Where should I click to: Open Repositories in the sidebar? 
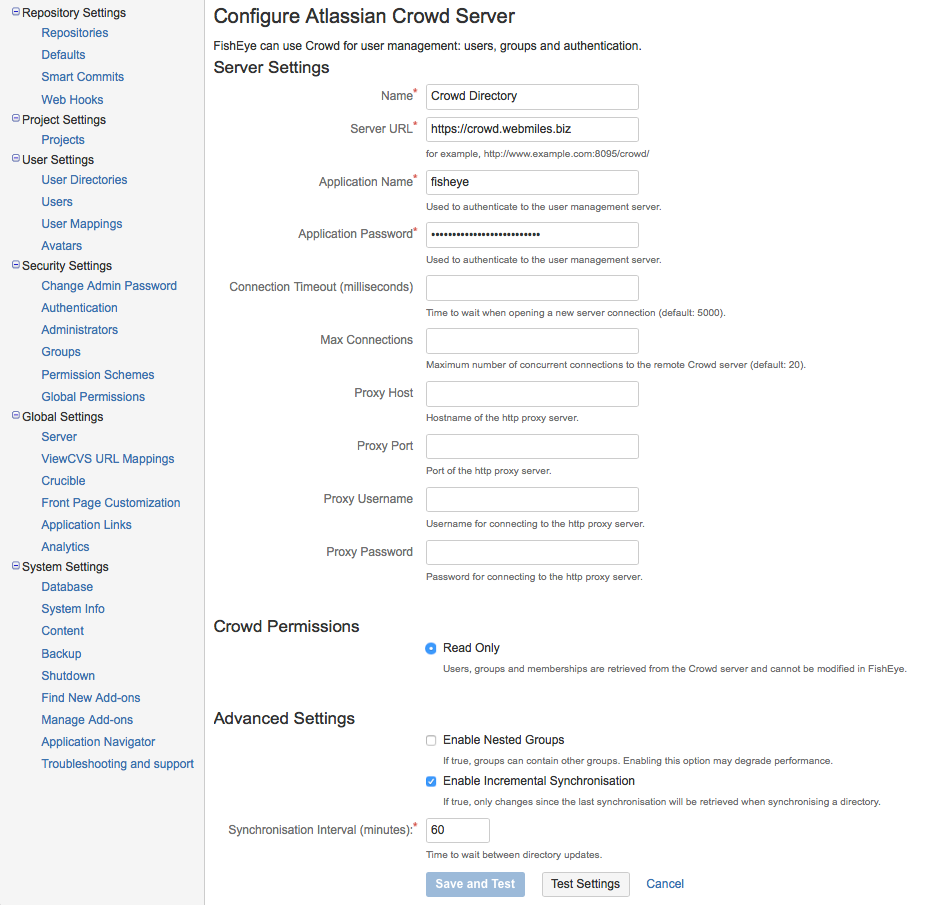74,33
